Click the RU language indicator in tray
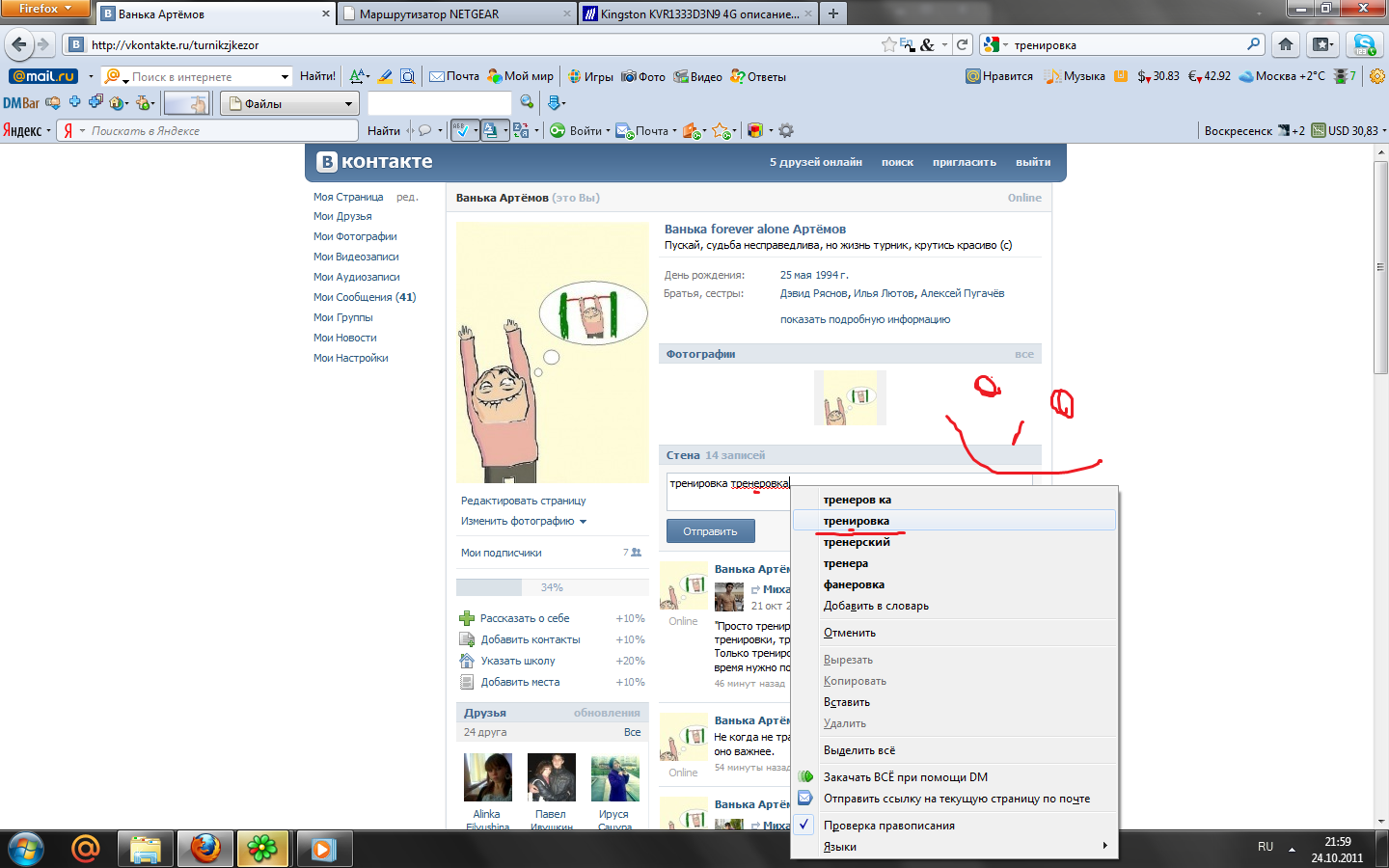The image size is (1389, 868). coord(1266,847)
